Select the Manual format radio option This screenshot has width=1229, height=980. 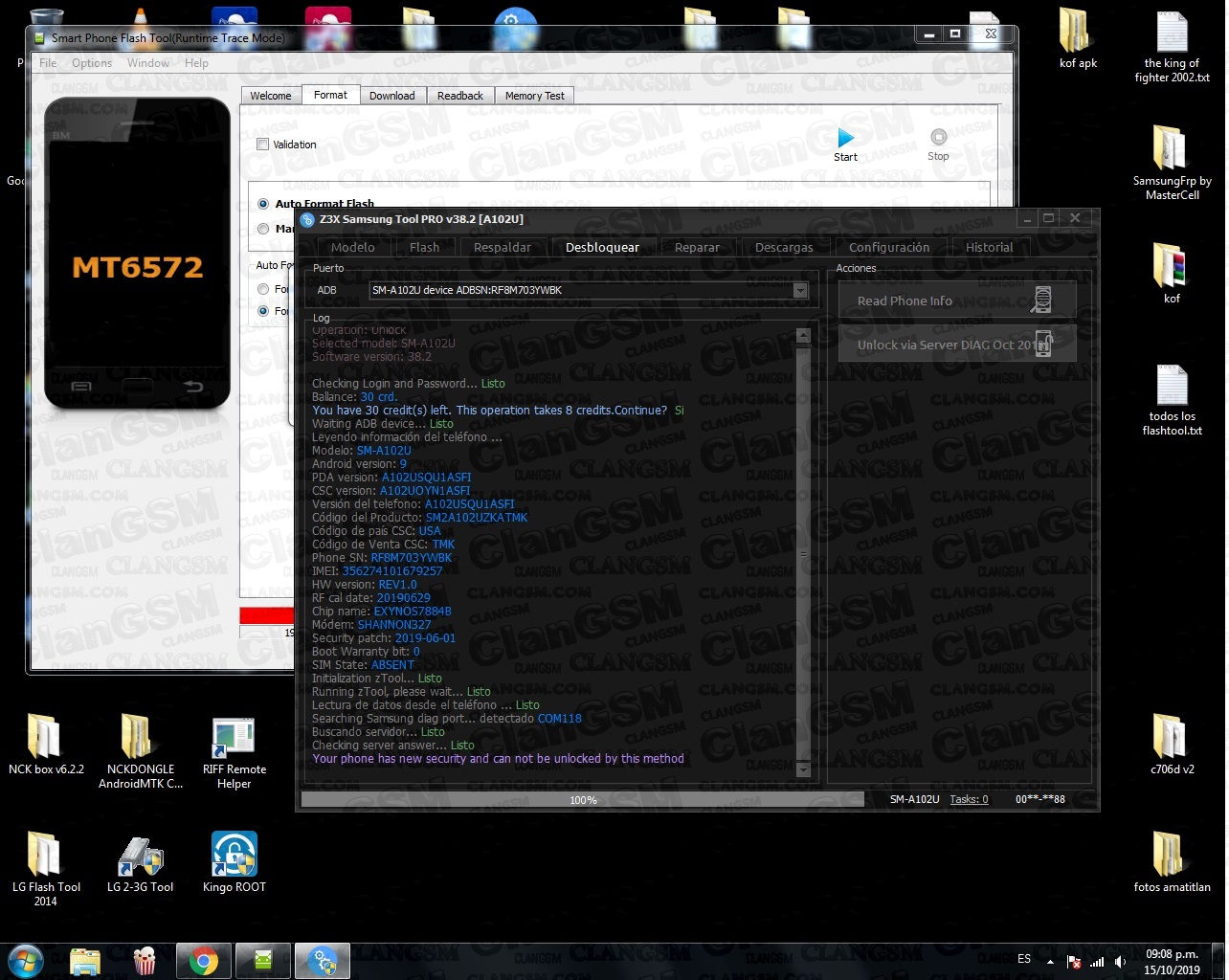coord(263,229)
